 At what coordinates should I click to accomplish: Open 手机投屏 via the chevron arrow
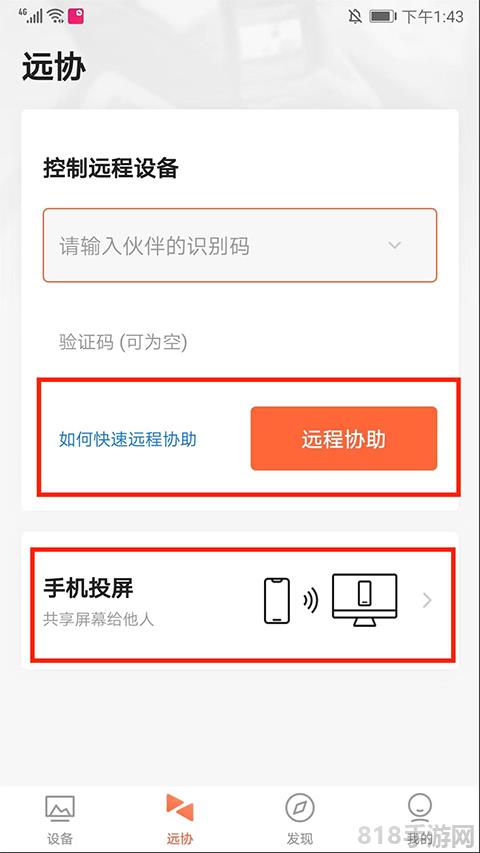[x=427, y=601]
